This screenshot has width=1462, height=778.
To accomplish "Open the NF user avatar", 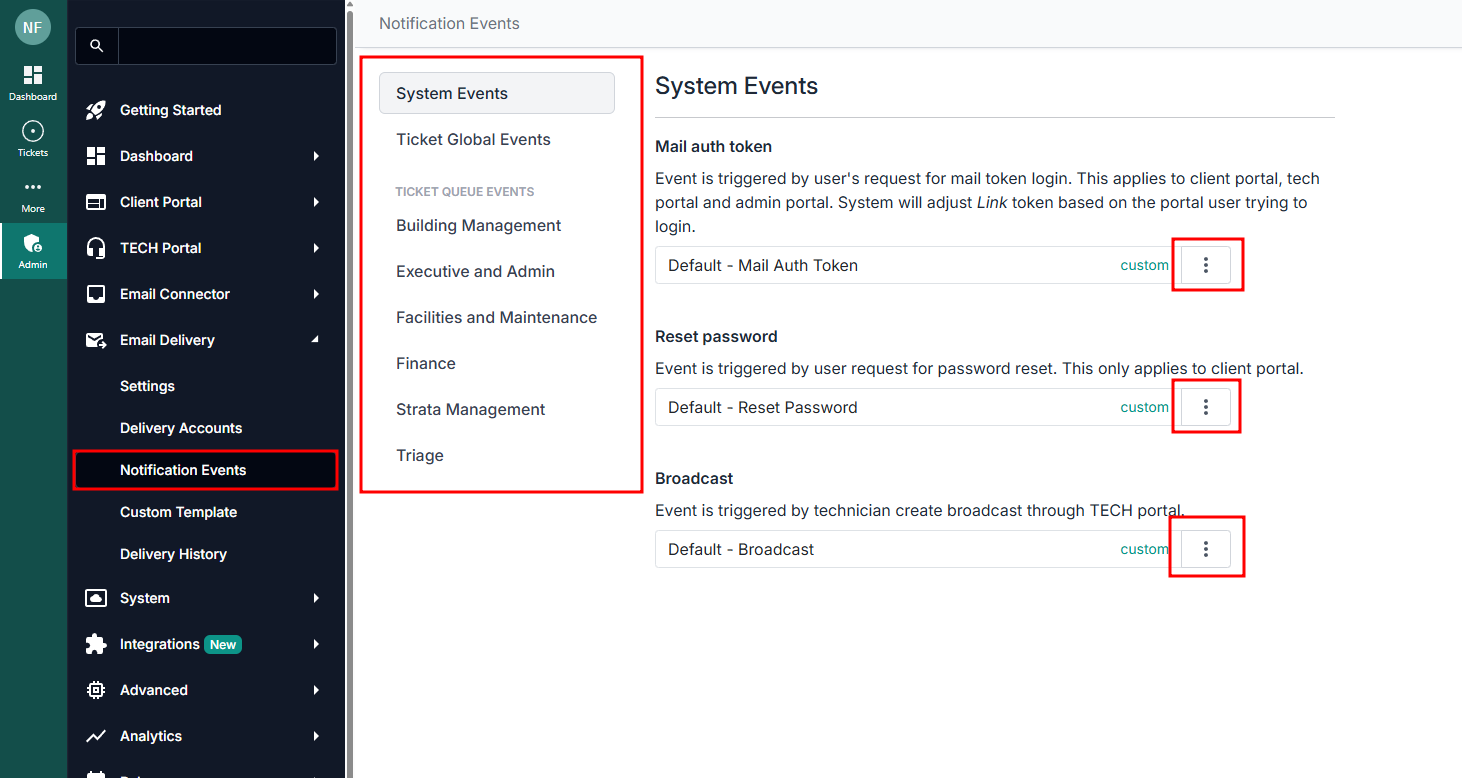I will 32,27.
